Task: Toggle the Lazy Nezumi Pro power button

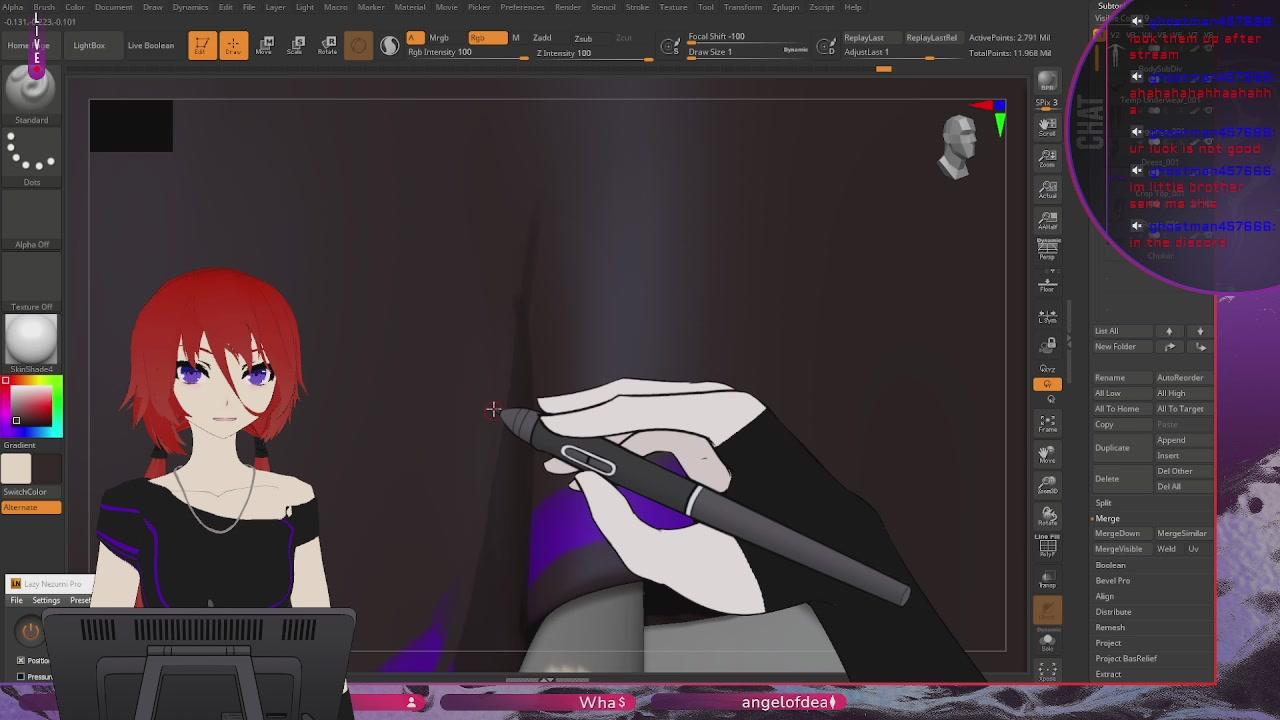Action: [x=31, y=631]
